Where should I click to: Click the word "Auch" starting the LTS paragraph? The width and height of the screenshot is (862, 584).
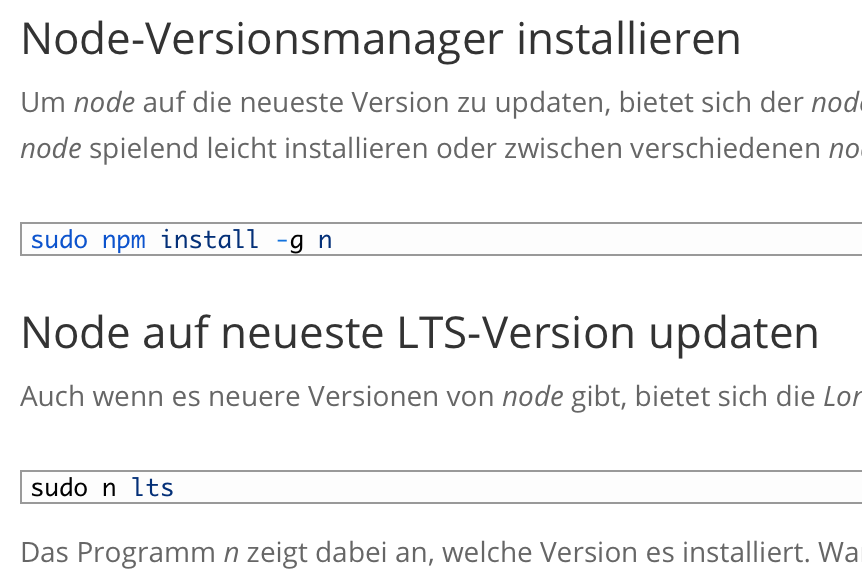pyautogui.click(x=53, y=397)
